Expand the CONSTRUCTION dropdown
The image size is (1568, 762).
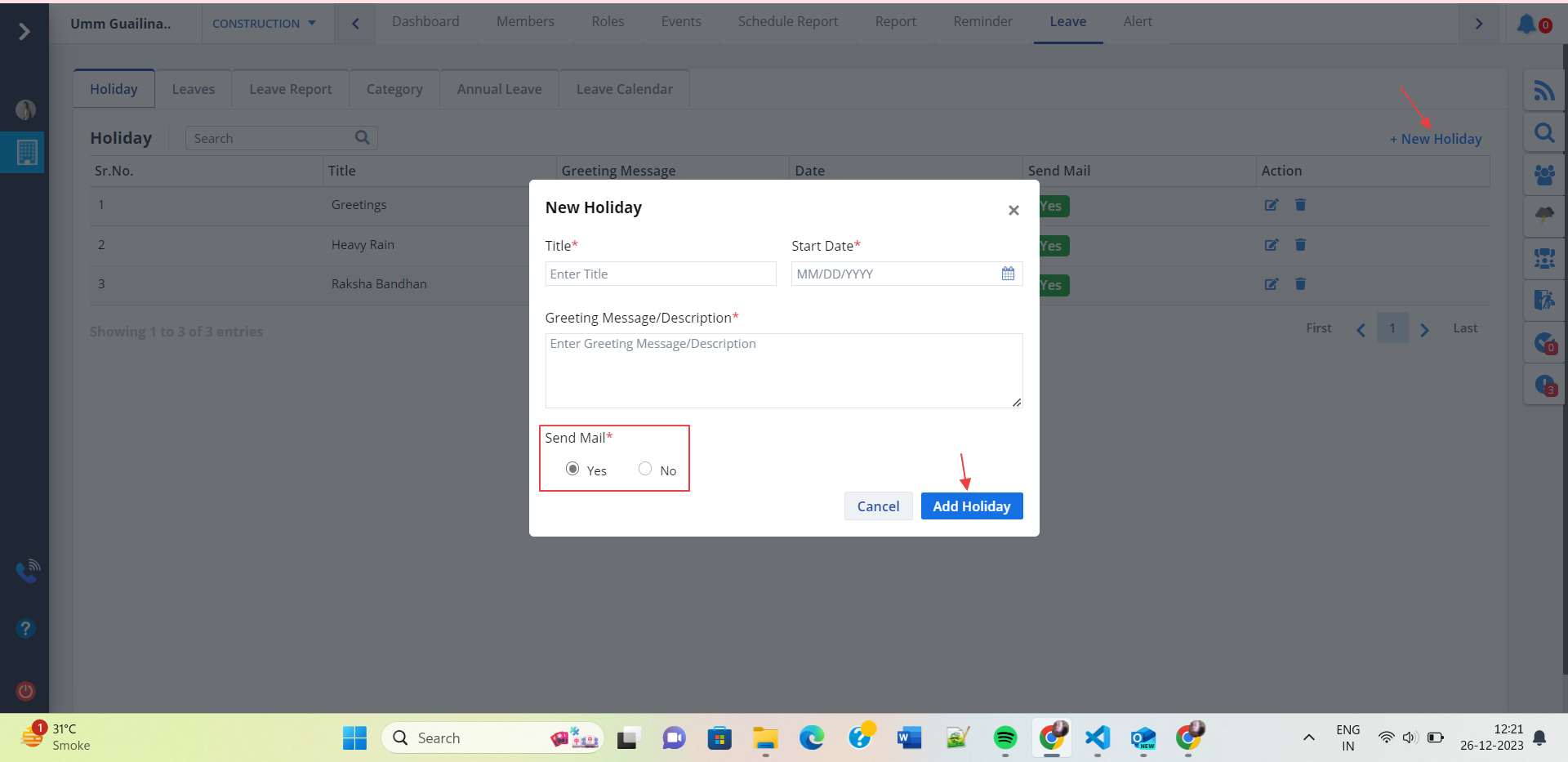click(264, 24)
